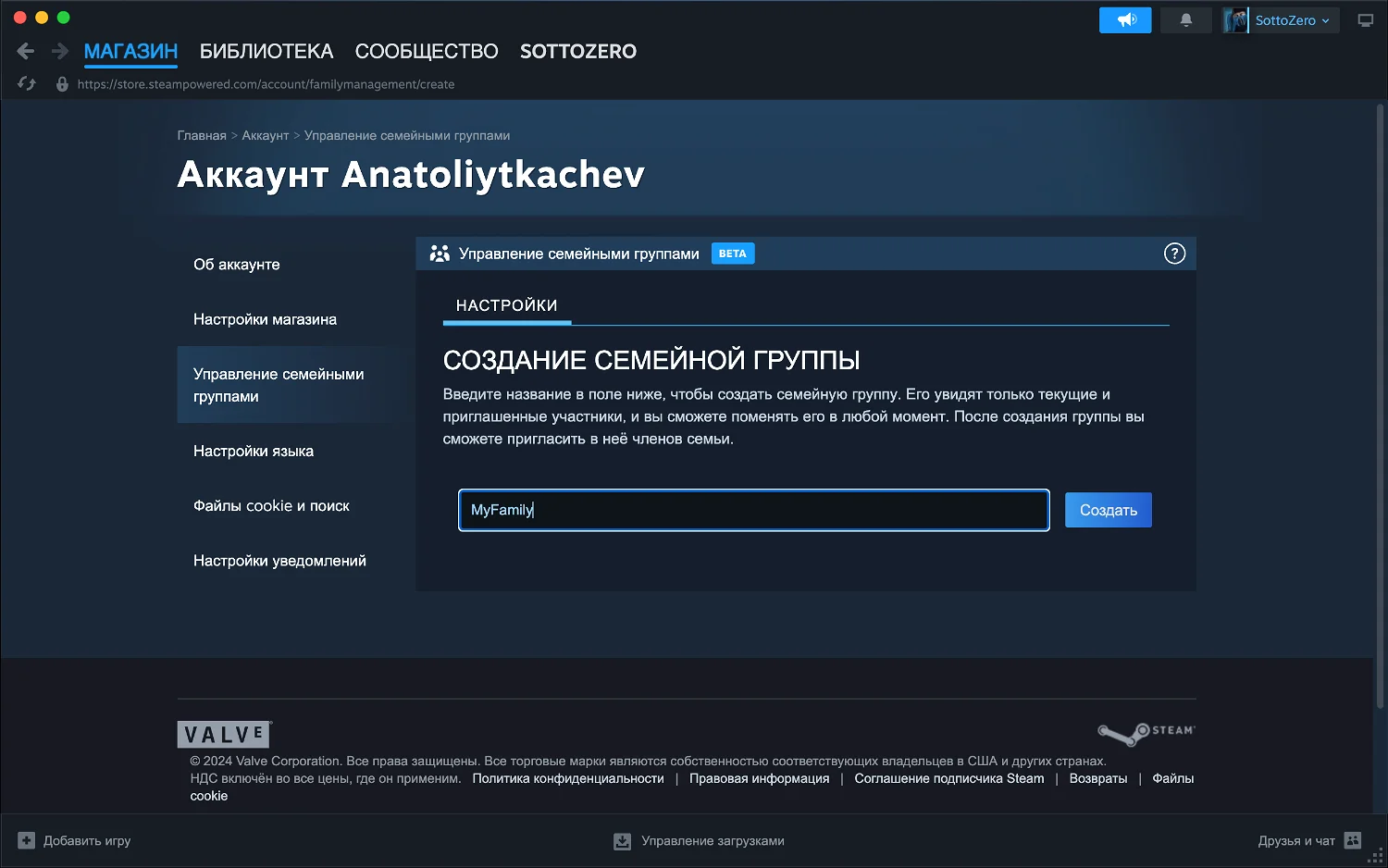Open Политика конфиденциальности link

pyautogui.click(x=568, y=778)
